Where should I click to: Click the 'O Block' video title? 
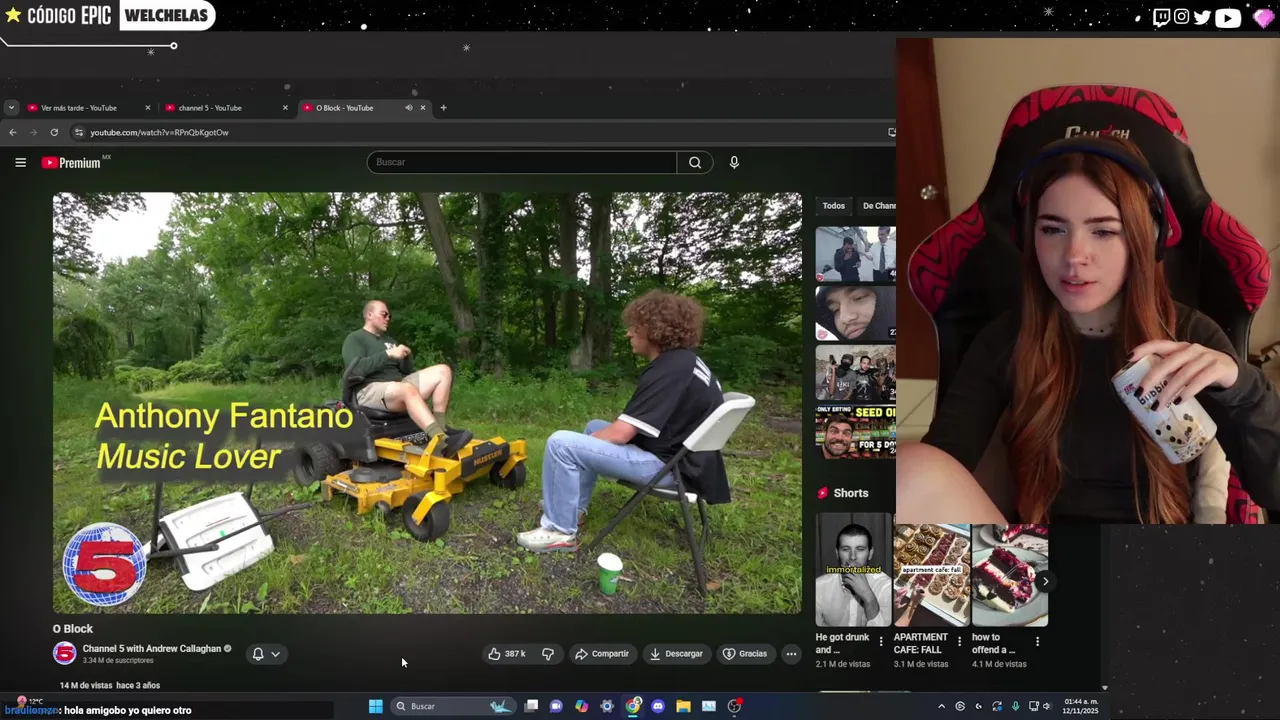point(73,629)
